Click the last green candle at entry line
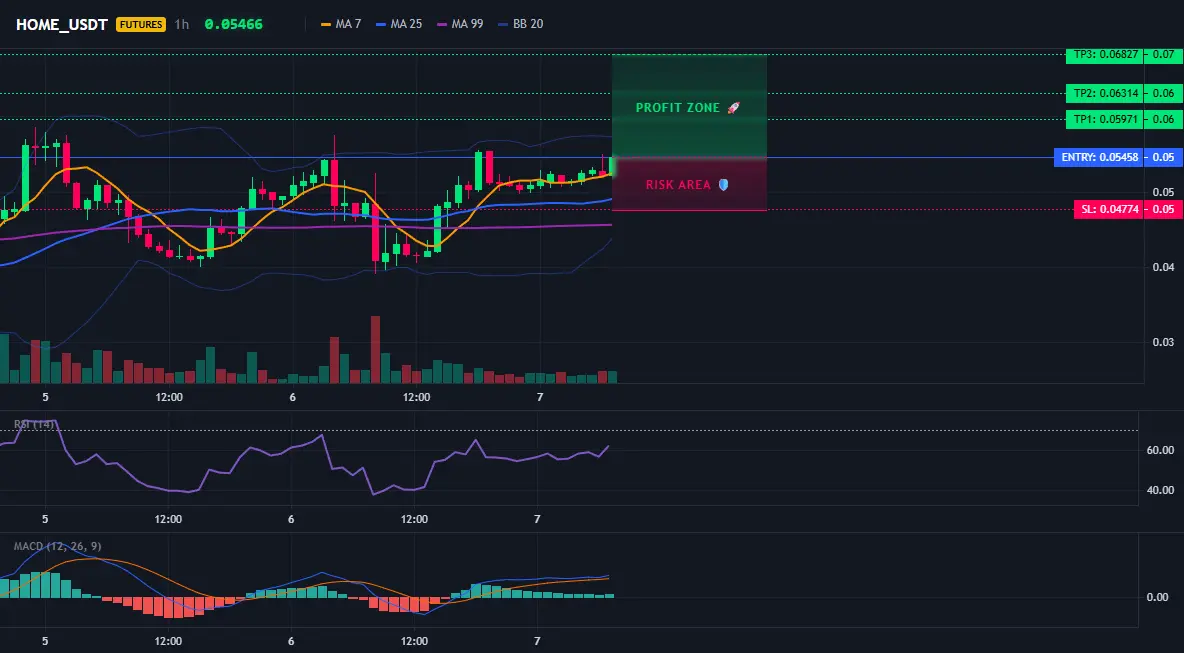Viewport: 1184px width, 653px height. coord(612,166)
